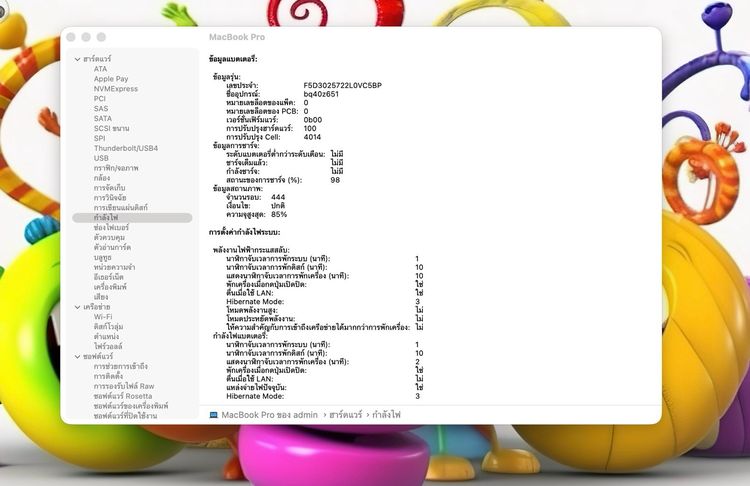Image resolution: width=750 pixels, height=486 pixels.
Task: Open ตำแหน่ง network item
Action: click(x=107, y=337)
